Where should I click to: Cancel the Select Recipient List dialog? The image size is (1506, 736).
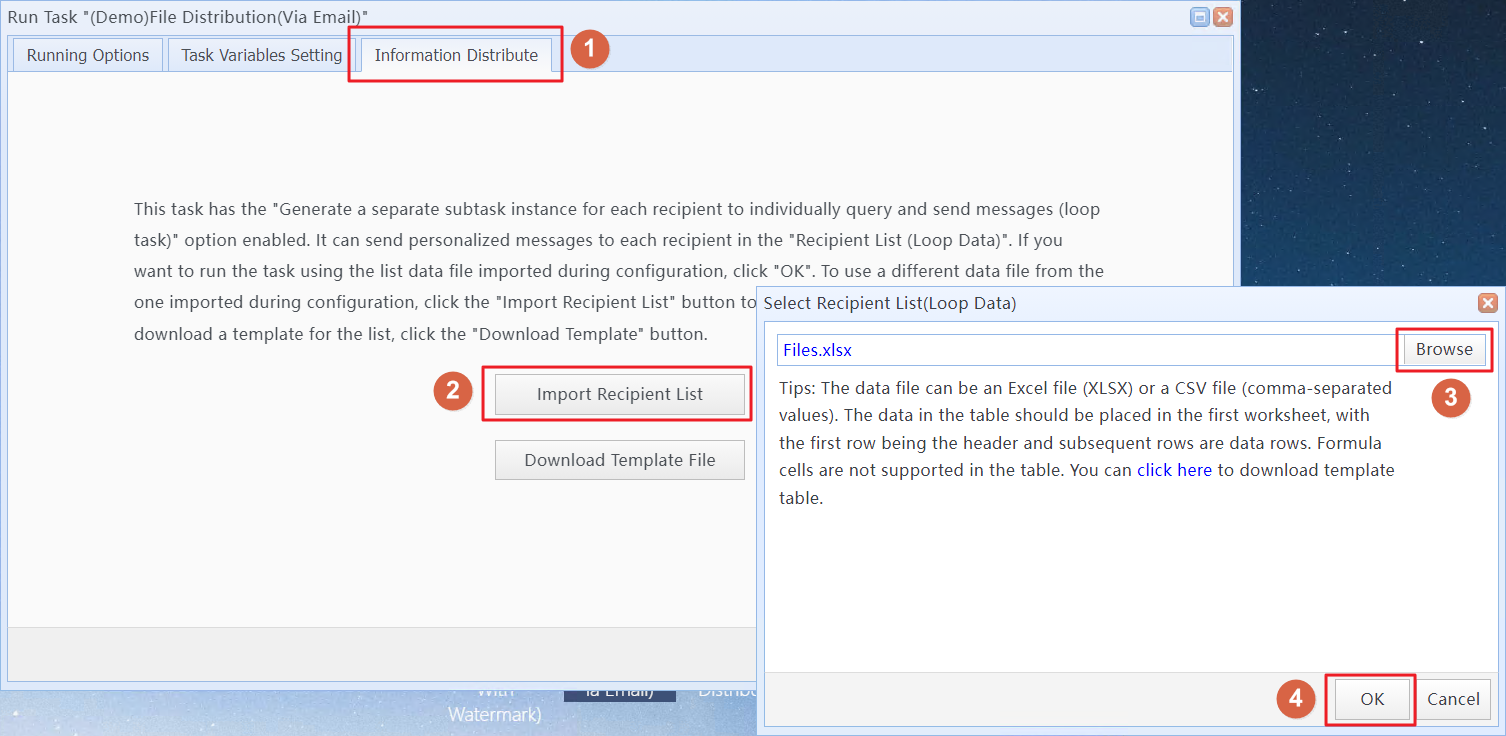pos(1453,699)
